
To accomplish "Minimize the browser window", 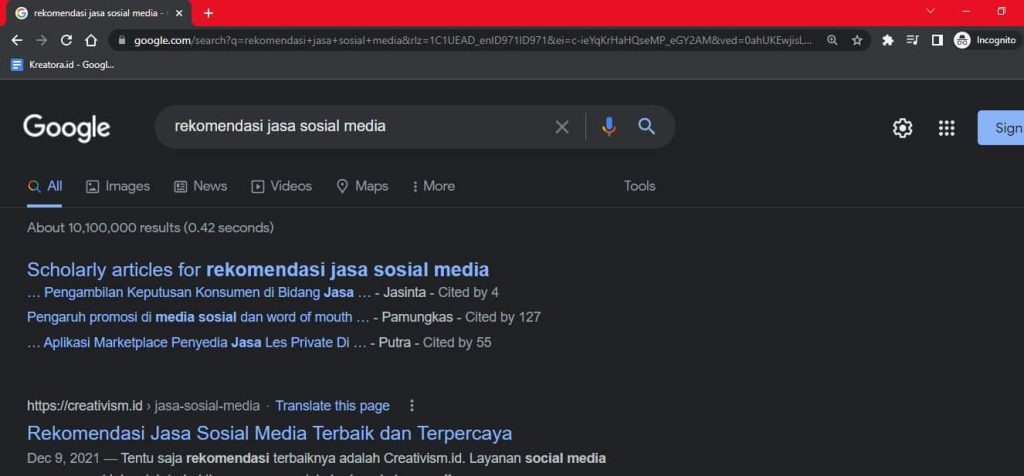I will (x=967, y=11).
